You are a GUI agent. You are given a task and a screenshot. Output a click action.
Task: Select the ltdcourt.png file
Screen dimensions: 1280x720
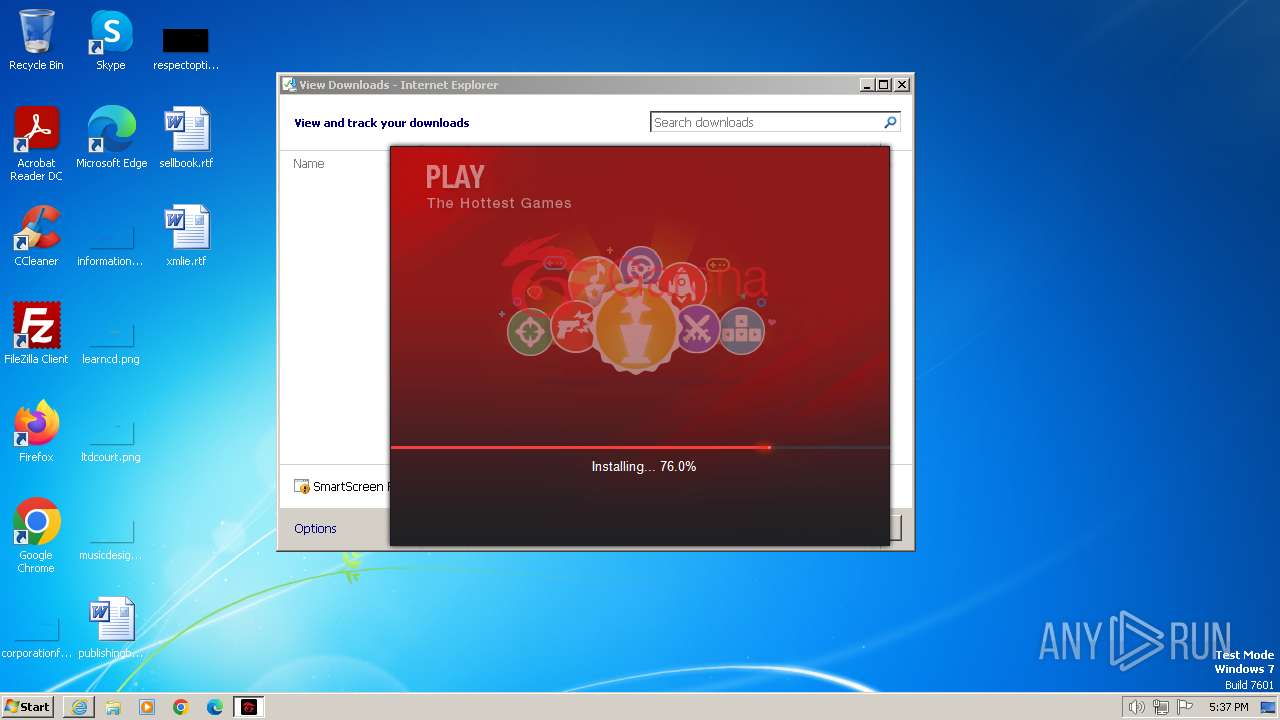click(x=111, y=443)
